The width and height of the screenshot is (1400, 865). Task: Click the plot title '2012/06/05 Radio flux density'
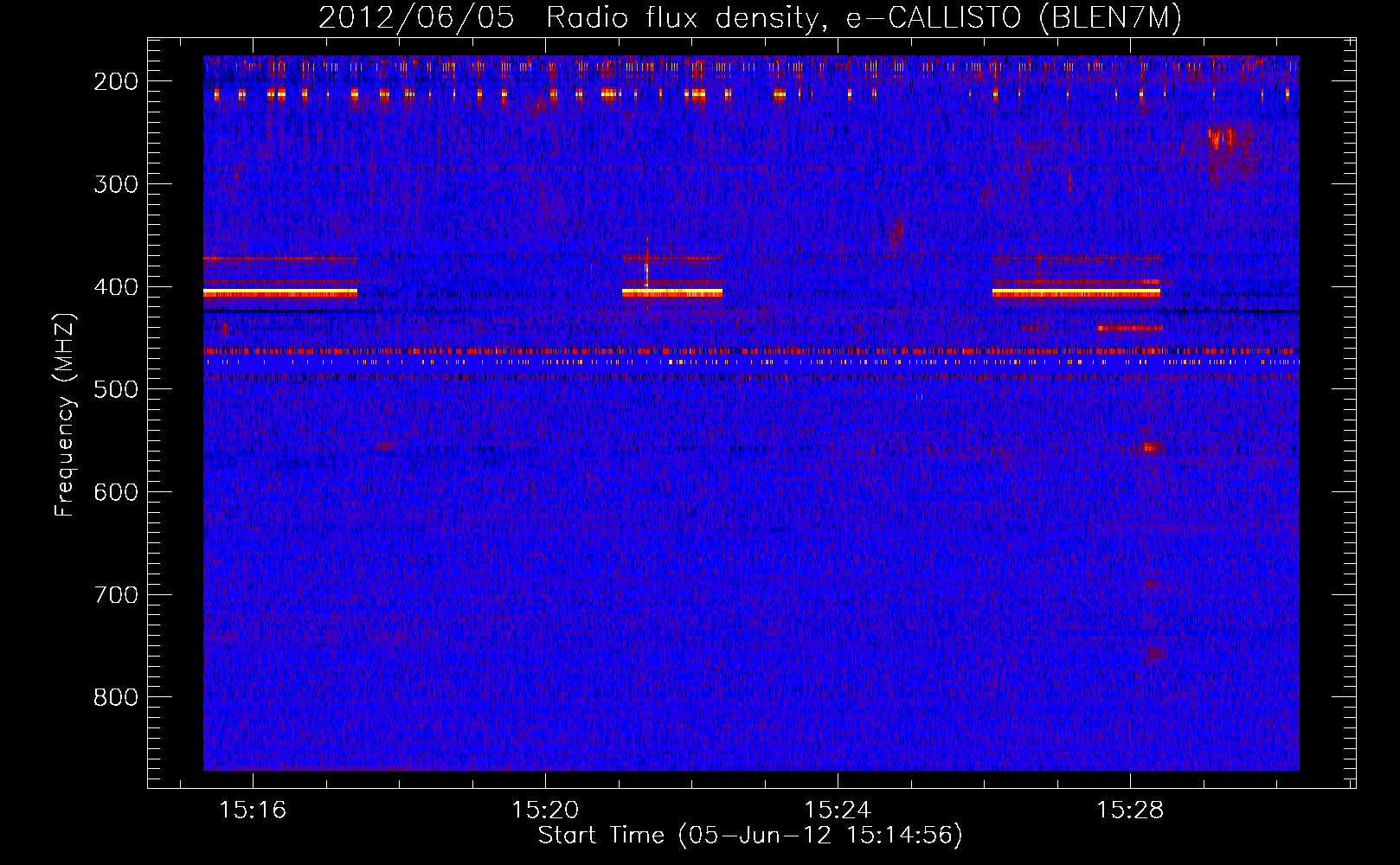(x=569, y=17)
